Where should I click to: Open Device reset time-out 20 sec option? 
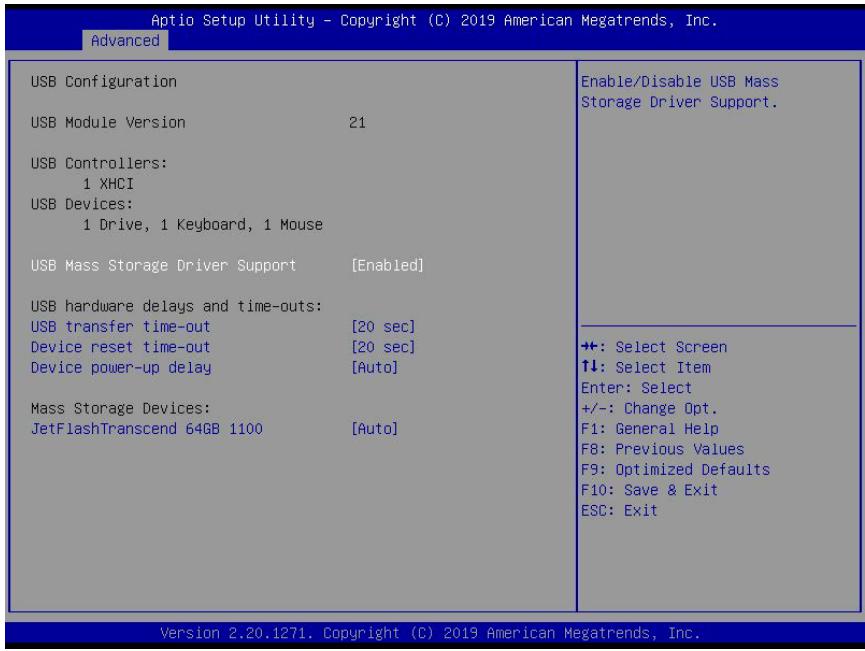(x=383, y=347)
